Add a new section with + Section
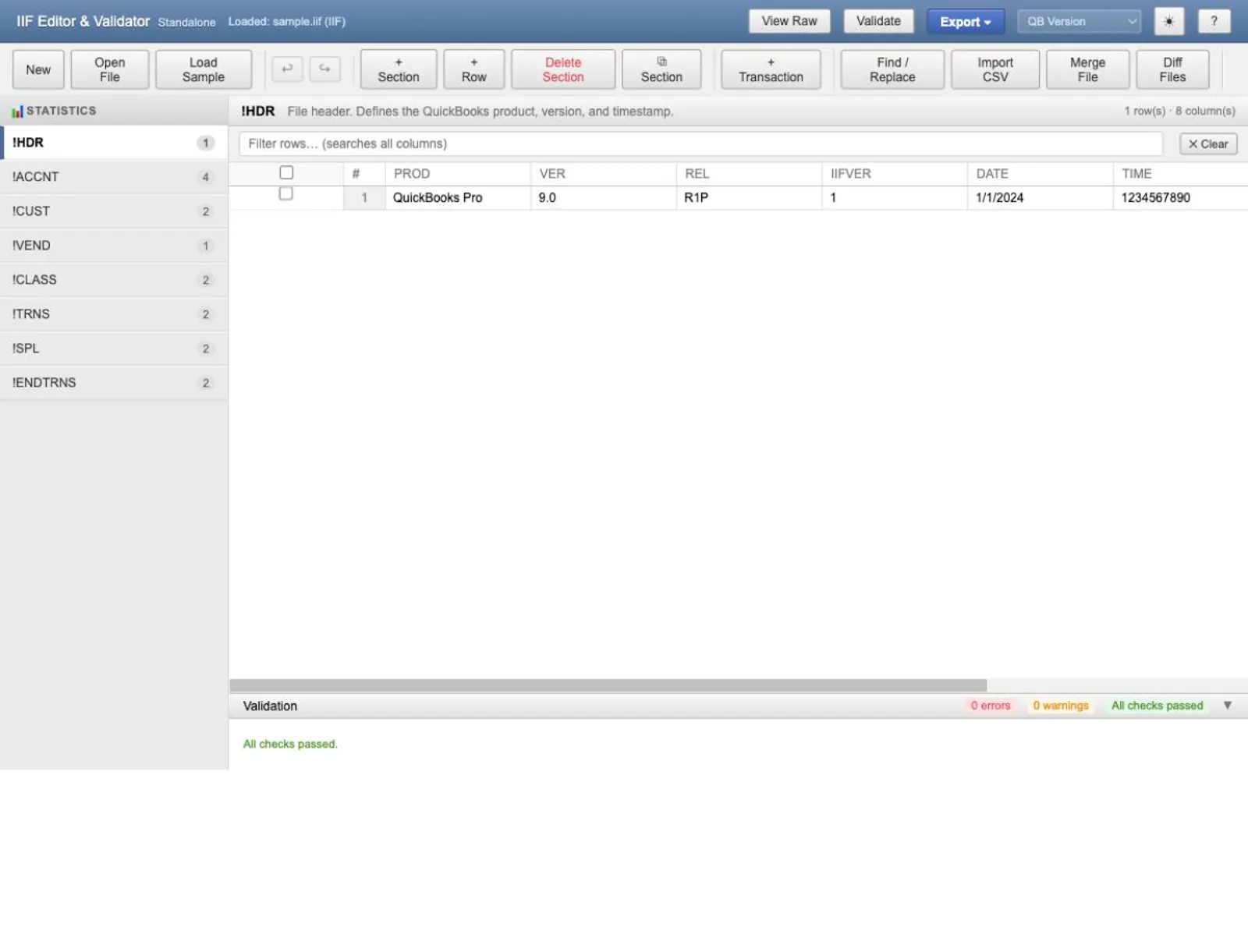This screenshot has height=952, width=1248. [399, 69]
